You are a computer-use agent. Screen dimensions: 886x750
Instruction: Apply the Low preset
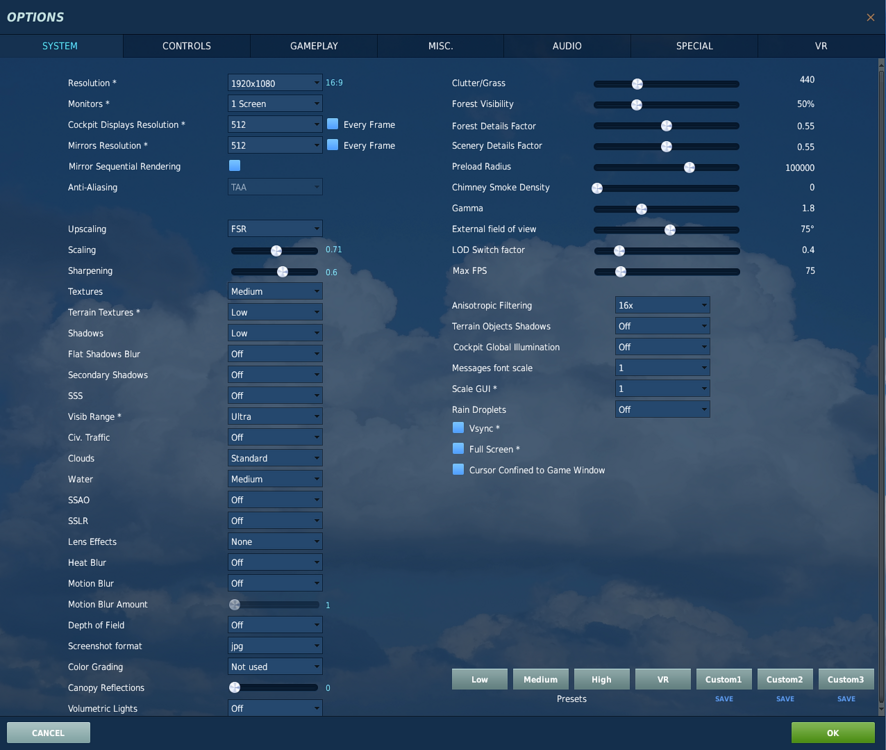[480, 679]
